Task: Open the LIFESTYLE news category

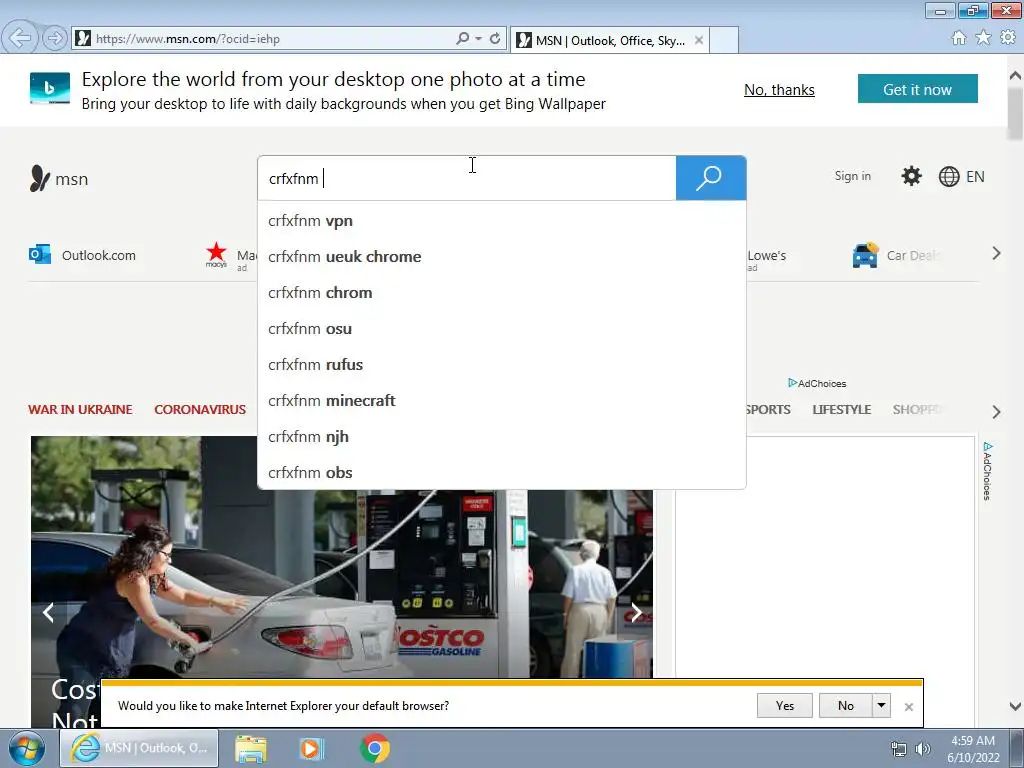Action: click(842, 409)
